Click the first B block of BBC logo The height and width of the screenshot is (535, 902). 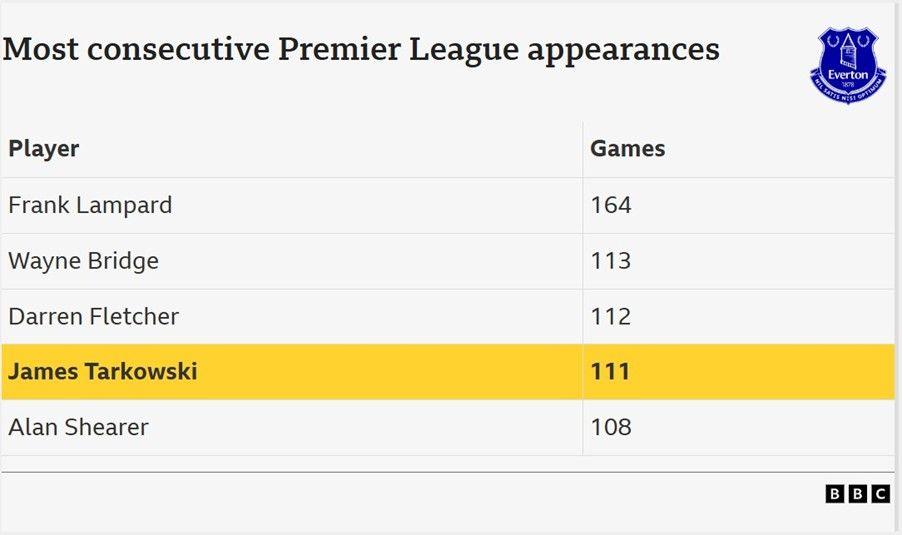click(835, 493)
